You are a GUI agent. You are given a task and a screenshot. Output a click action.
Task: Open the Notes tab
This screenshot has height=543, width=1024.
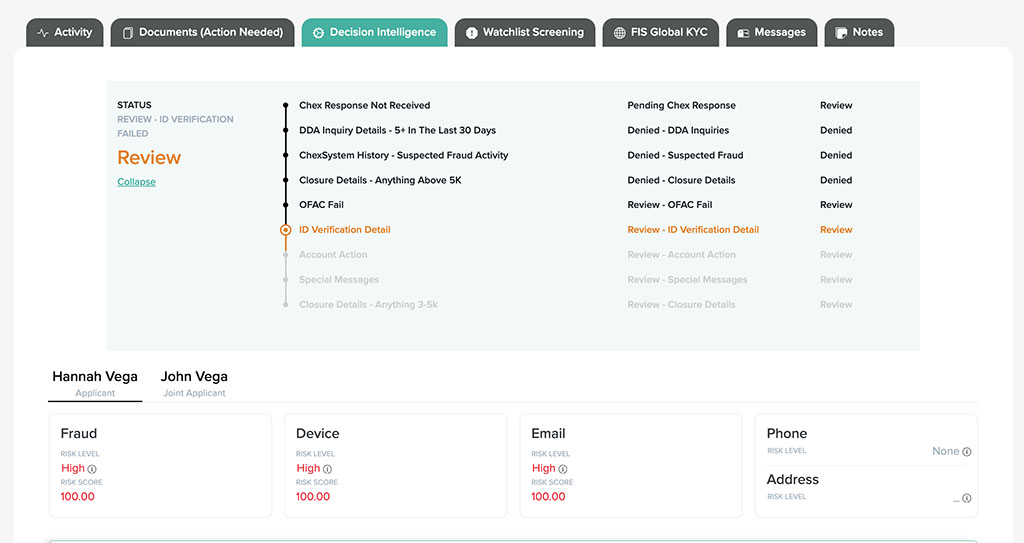click(859, 32)
